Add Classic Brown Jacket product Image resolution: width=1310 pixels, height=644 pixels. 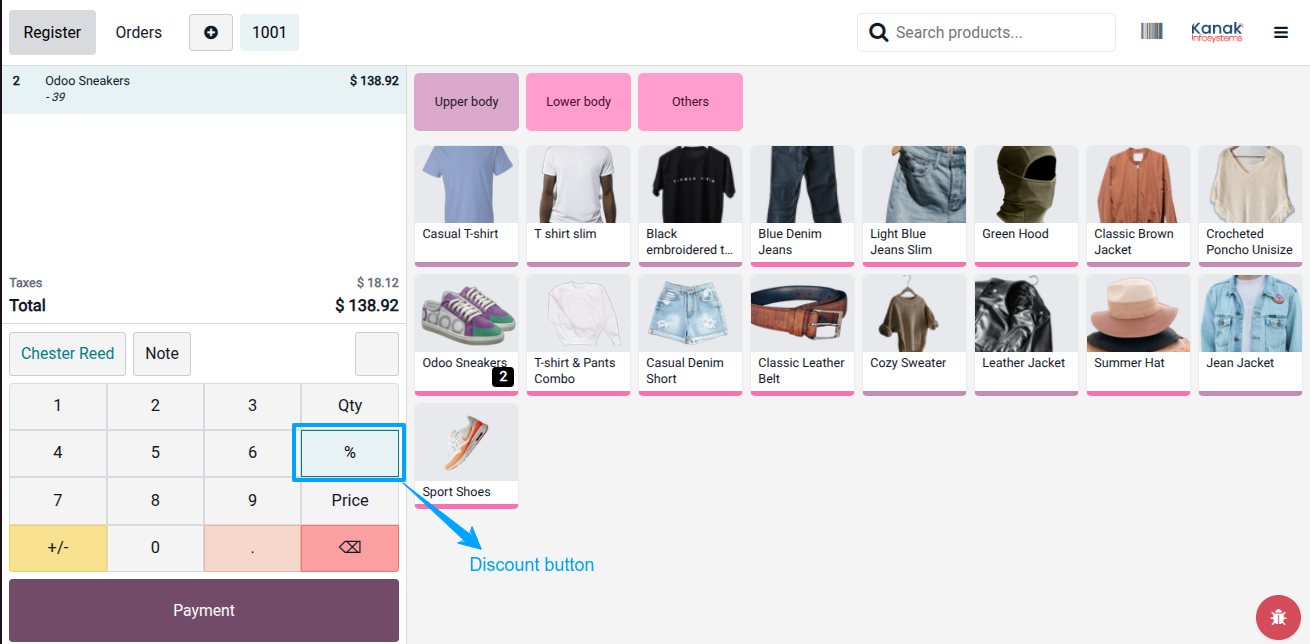pos(1138,206)
